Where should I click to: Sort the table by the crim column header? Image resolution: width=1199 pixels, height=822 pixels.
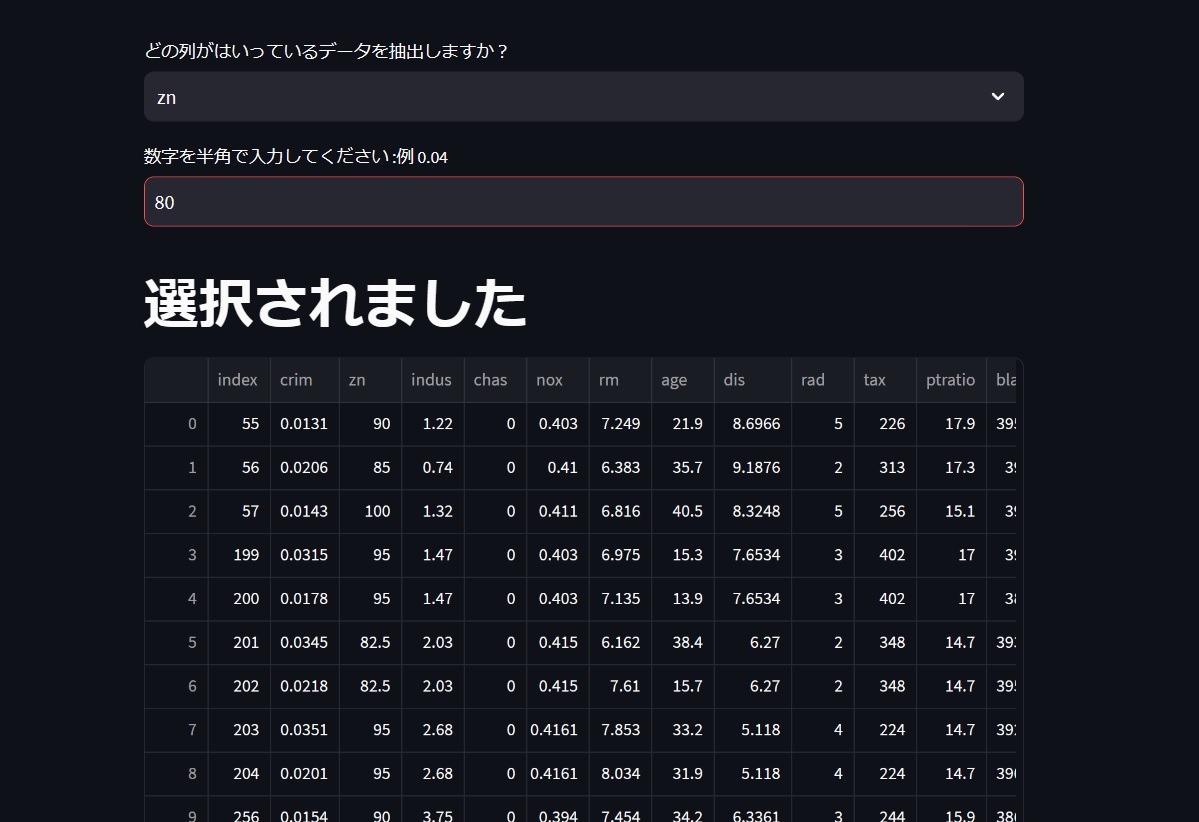(x=296, y=380)
